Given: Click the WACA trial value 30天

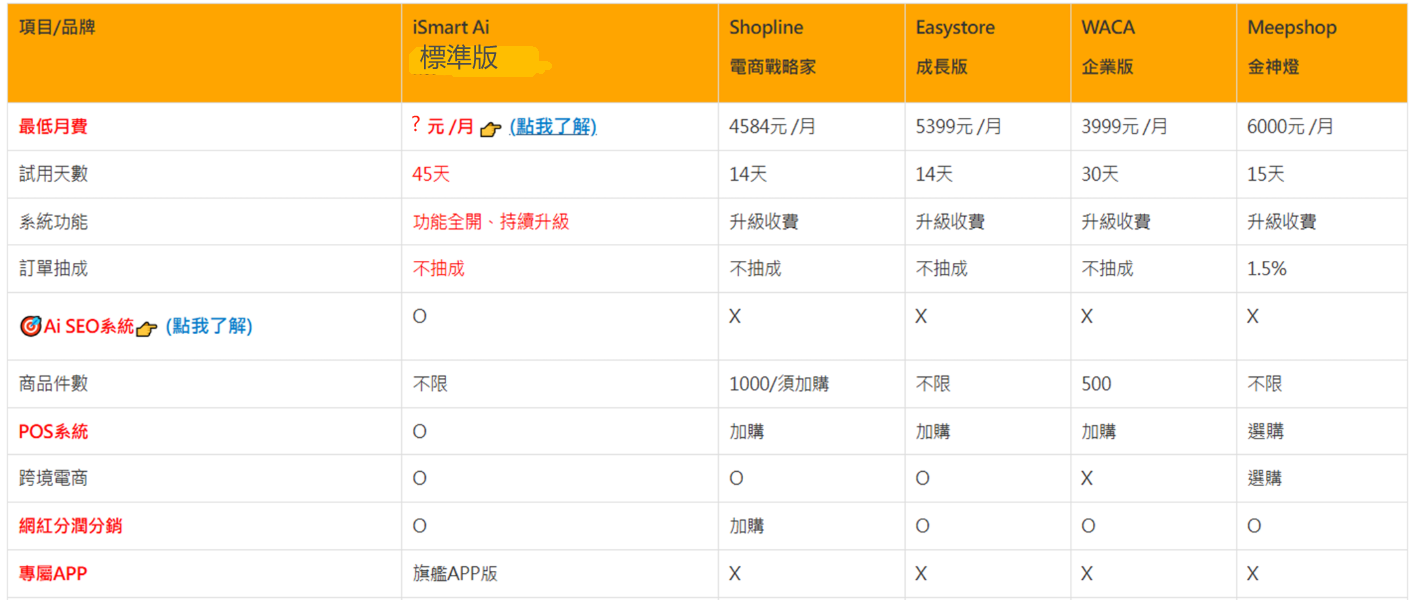Looking at the screenshot, I should 1100,174.
